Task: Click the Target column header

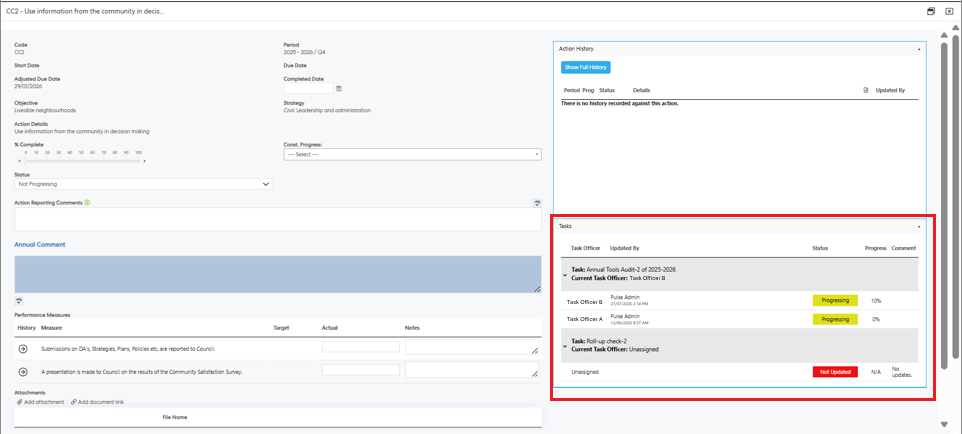Action: coord(281,328)
